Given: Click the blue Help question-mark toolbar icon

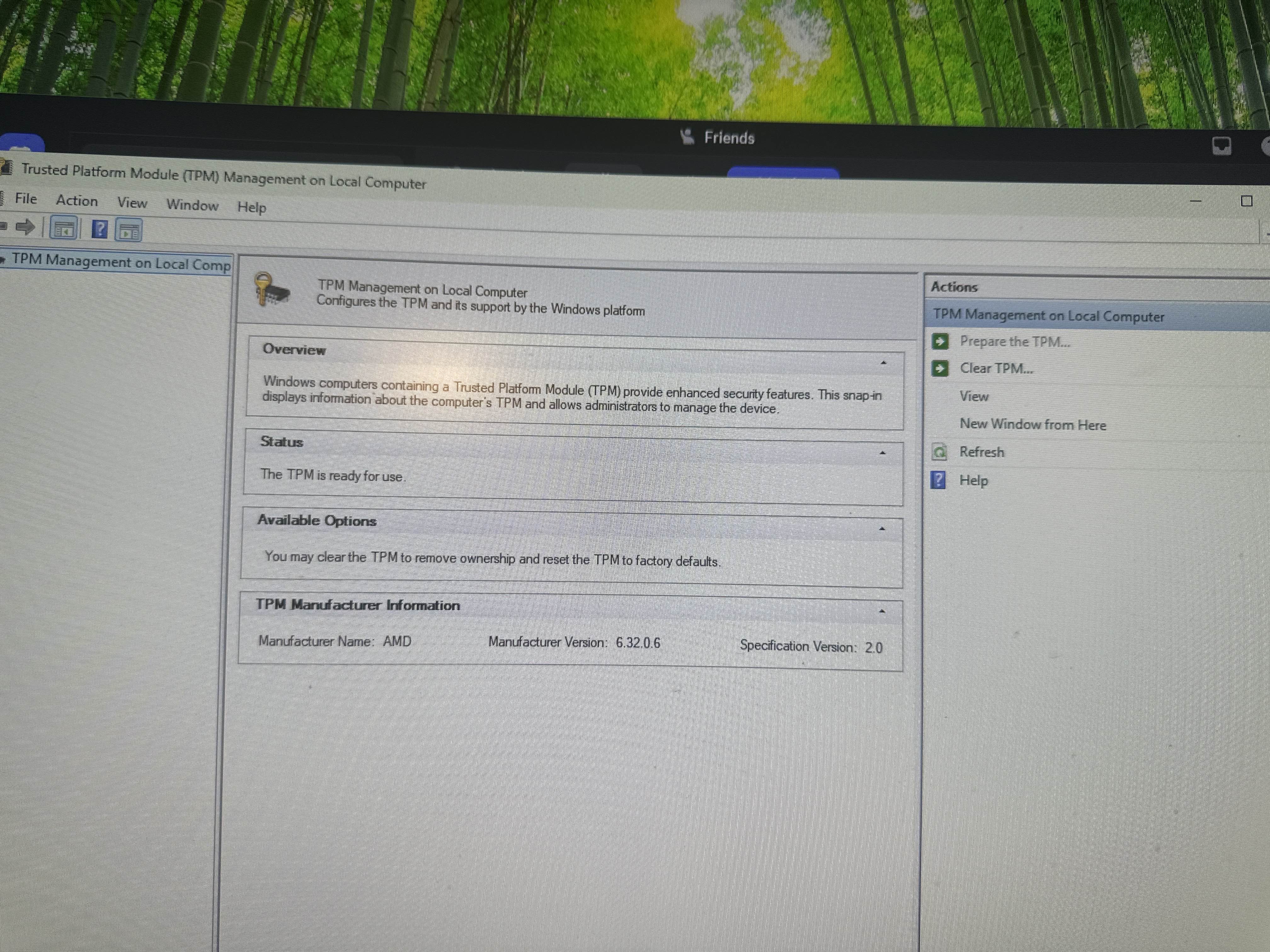Looking at the screenshot, I should (x=100, y=230).
